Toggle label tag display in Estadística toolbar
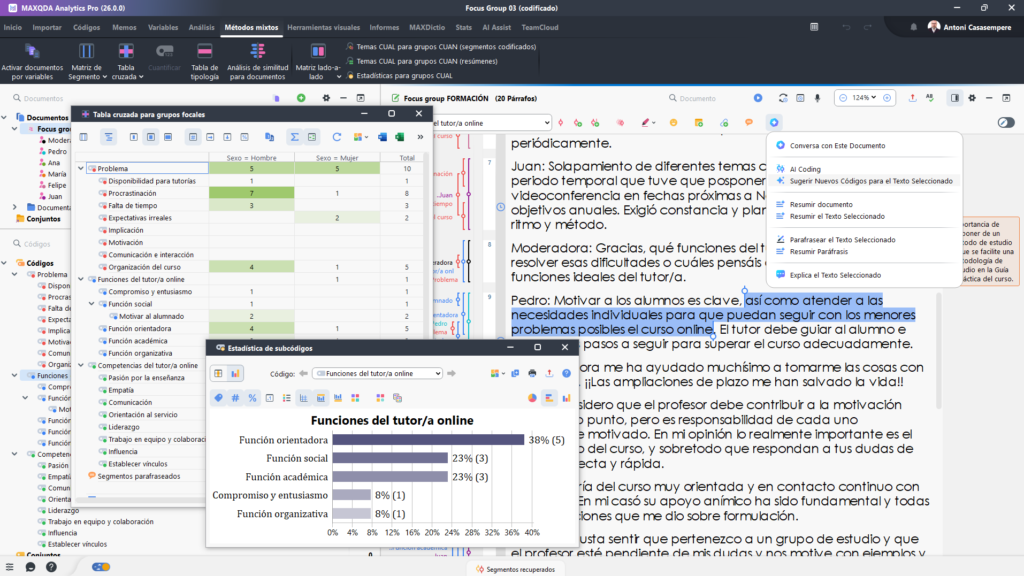Image resolution: width=1024 pixels, height=576 pixels. pyautogui.click(x=218, y=398)
